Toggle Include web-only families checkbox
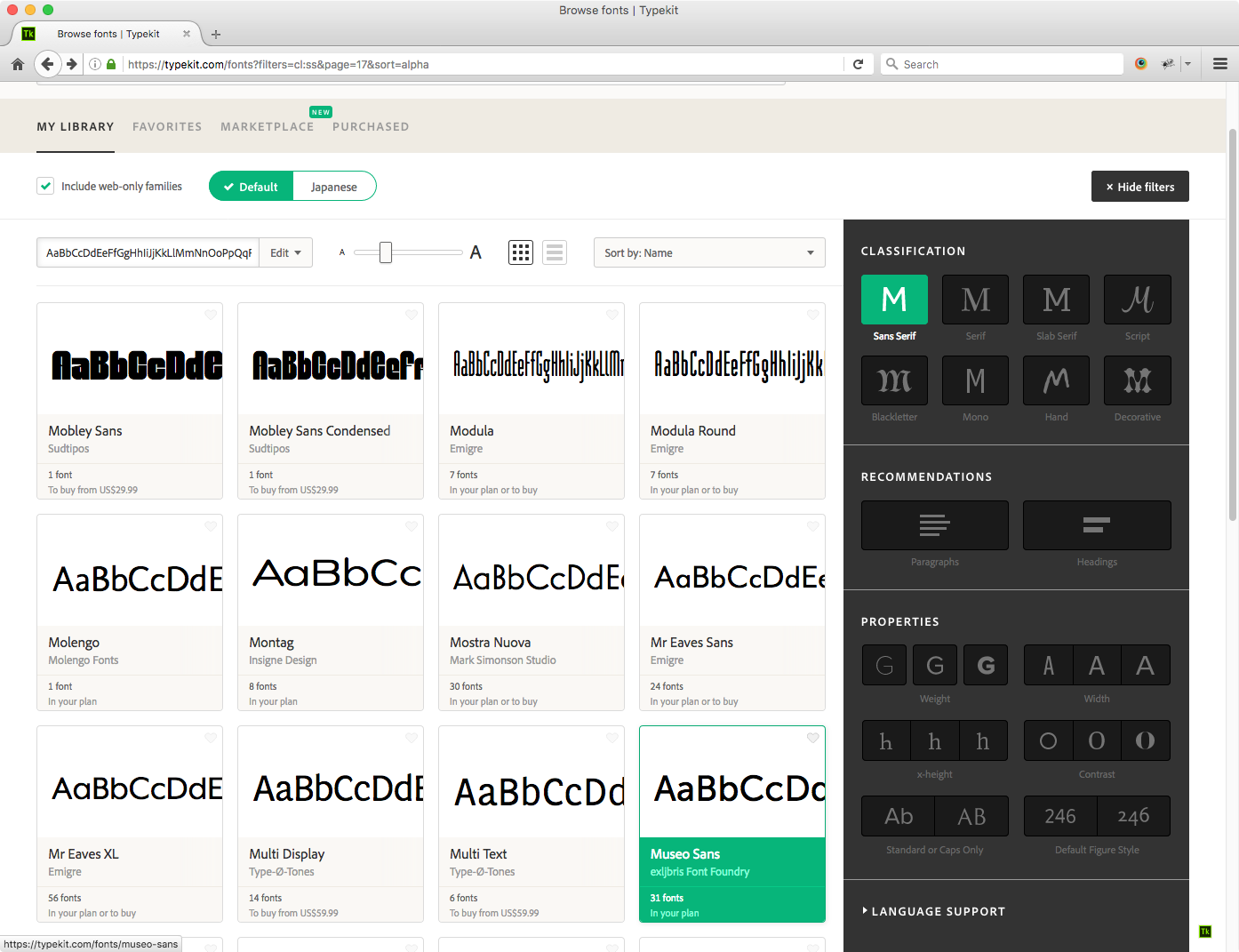 pos(45,186)
